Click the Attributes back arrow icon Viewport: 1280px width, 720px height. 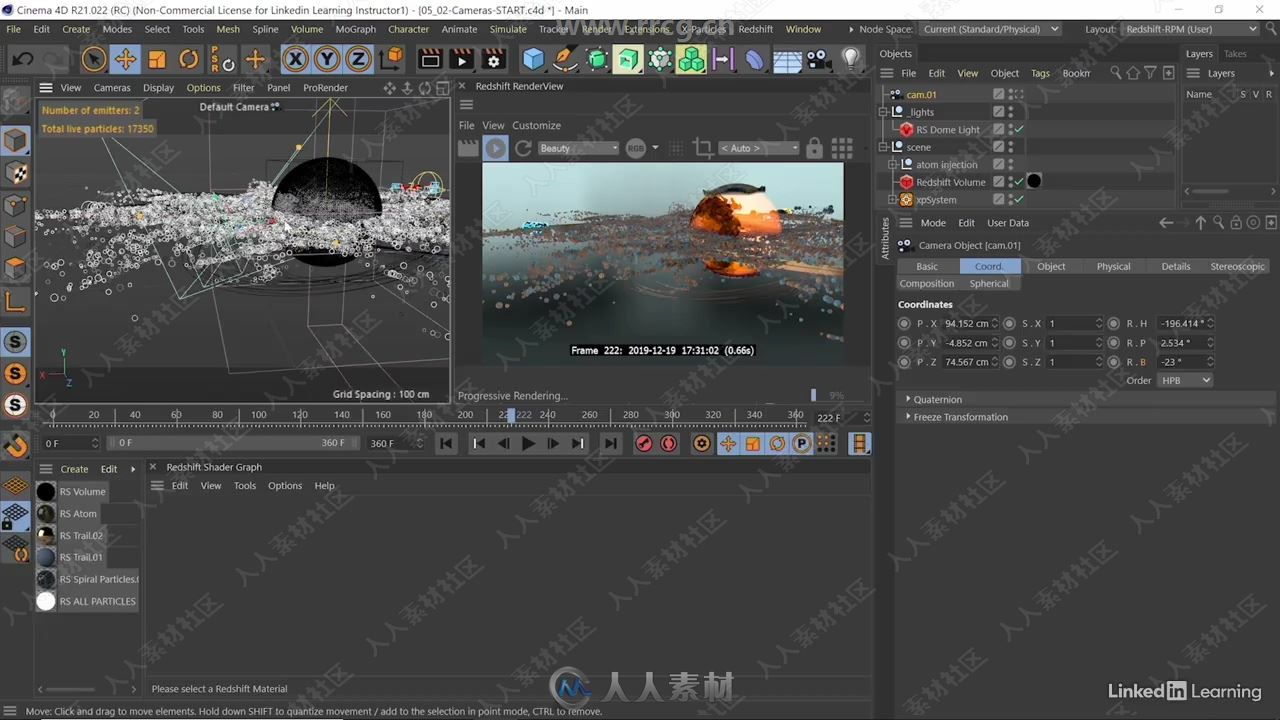1166,223
